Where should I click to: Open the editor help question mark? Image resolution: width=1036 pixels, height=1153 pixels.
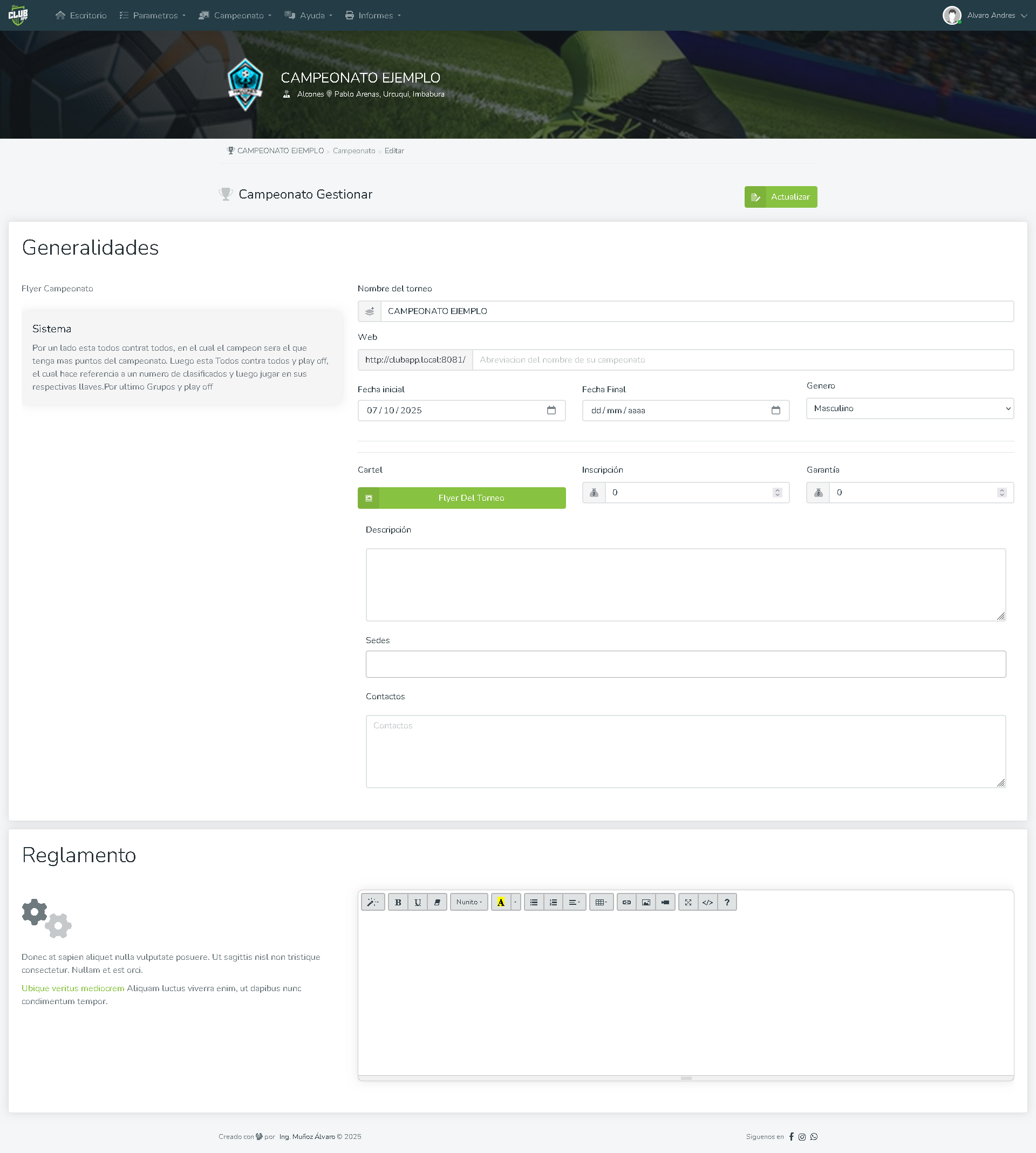point(727,902)
